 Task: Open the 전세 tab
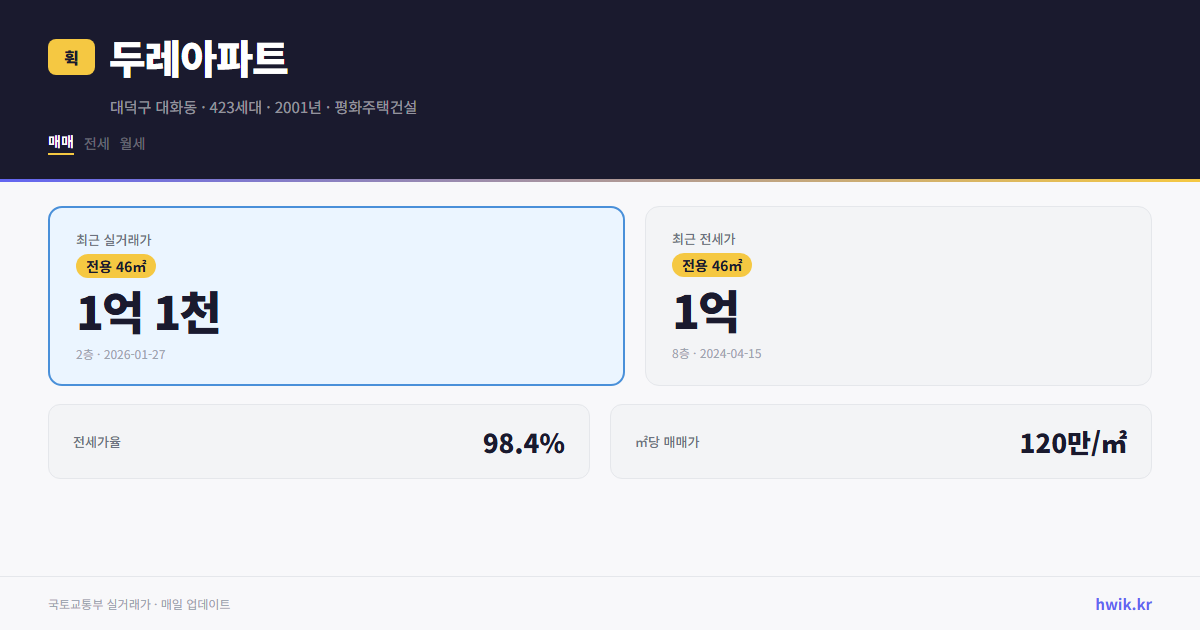(x=95, y=143)
